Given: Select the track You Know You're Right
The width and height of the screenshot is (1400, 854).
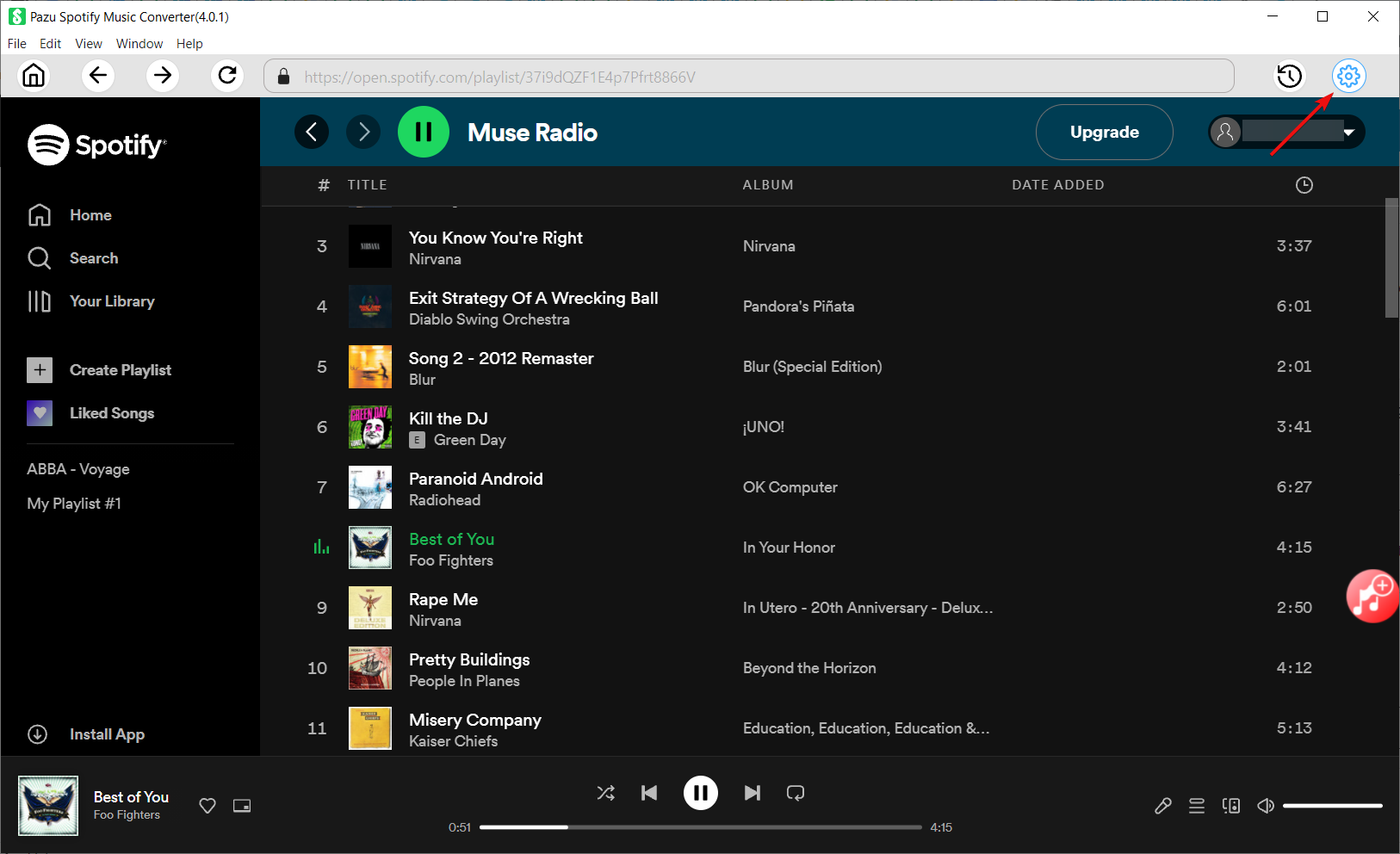Looking at the screenshot, I should tap(496, 238).
